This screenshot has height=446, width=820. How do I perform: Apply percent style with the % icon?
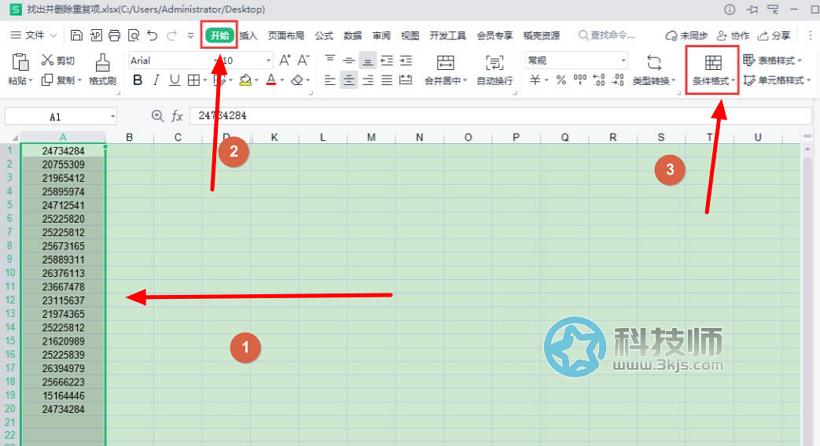click(561, 80)
